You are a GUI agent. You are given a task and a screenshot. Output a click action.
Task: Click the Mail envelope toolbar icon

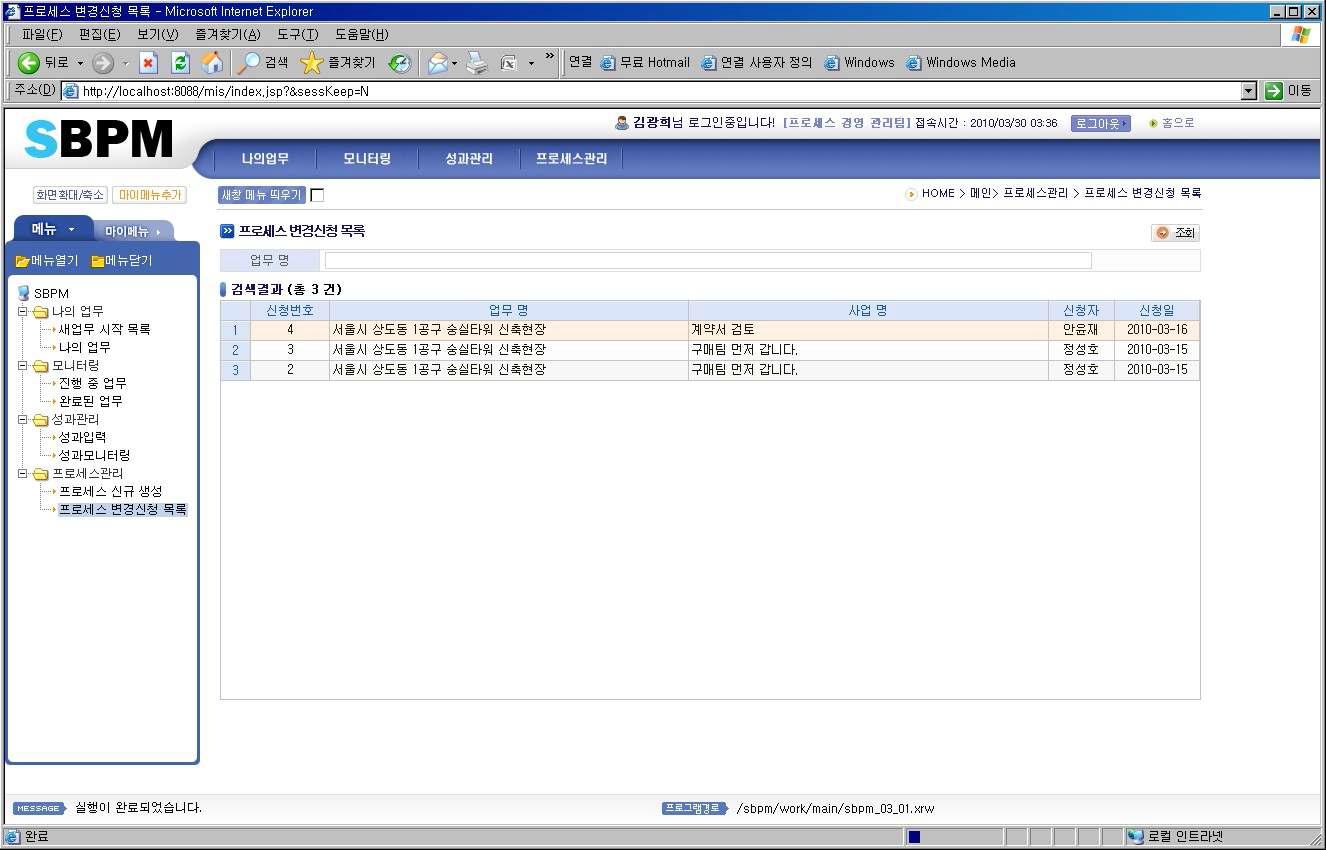click(437, 63)
